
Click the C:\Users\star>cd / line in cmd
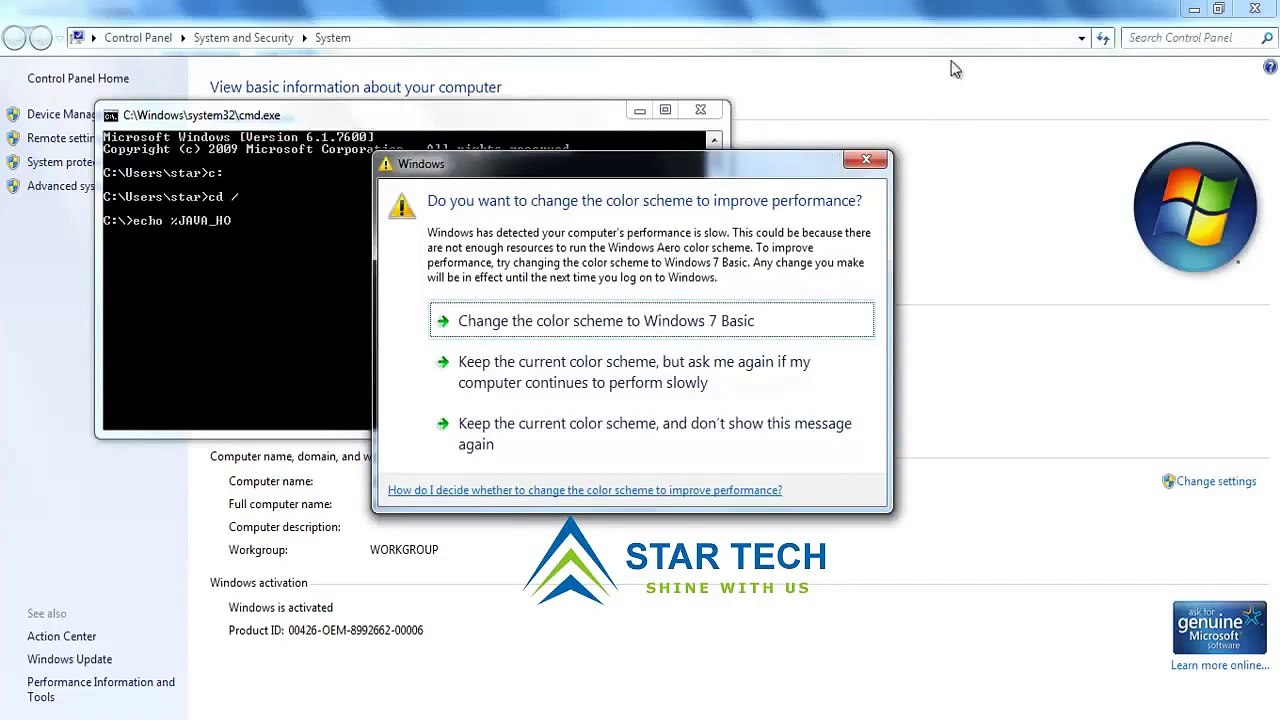171,197
